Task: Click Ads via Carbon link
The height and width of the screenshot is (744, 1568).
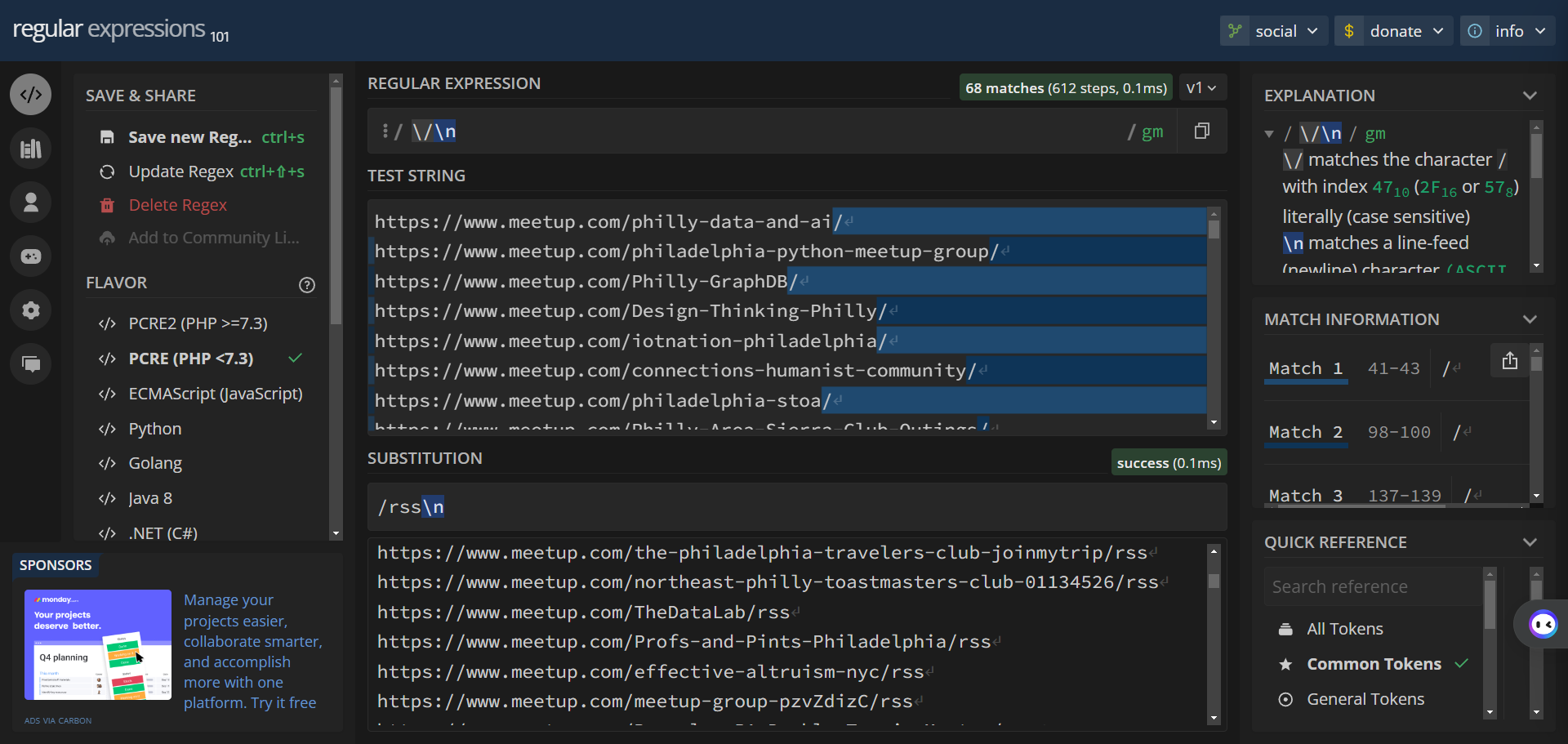Action: [x=58, y=720]
